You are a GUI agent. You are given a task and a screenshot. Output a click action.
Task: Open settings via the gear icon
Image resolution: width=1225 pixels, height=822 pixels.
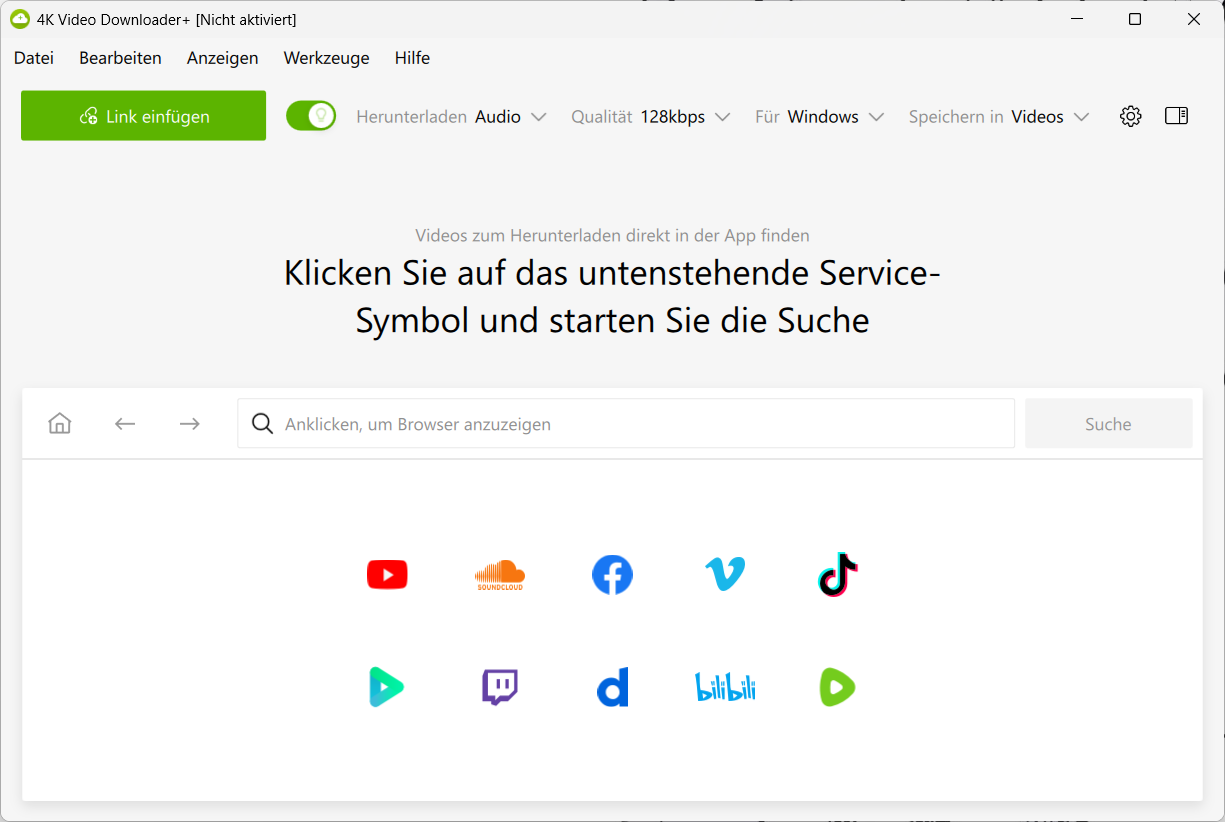click(1131, 116)
